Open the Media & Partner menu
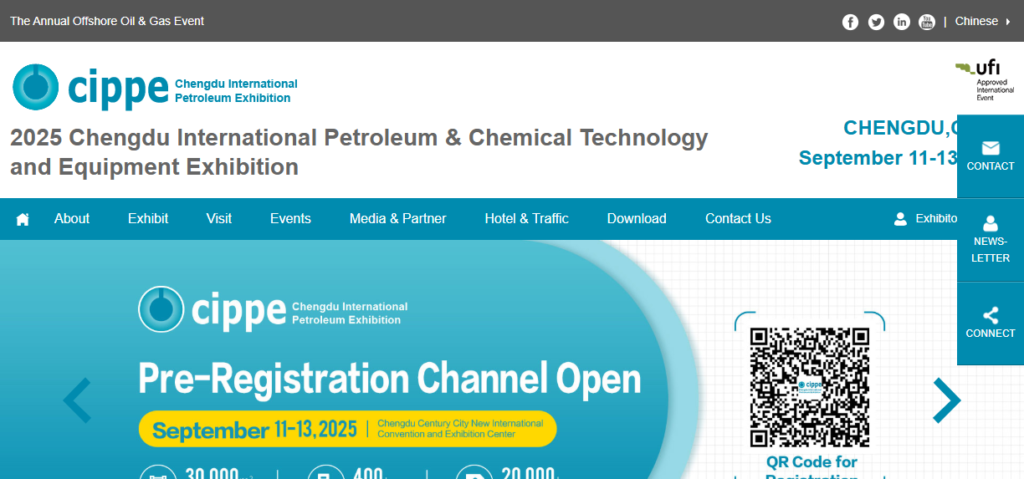Image resolution: width=1024 pixels, height=479 pixels. (398, 219)
